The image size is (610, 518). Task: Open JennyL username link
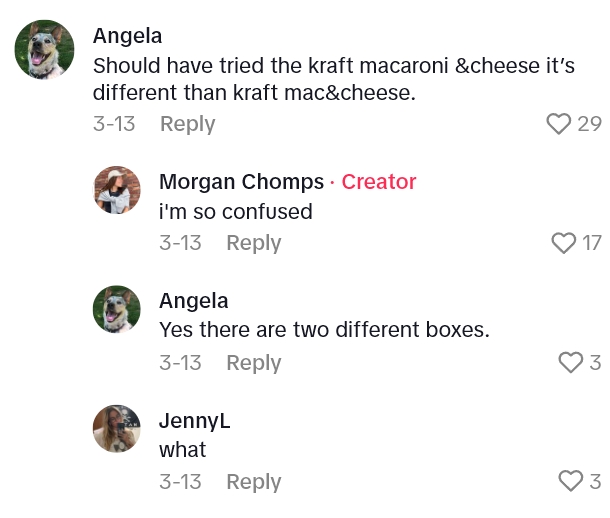(x=194, y=421)
